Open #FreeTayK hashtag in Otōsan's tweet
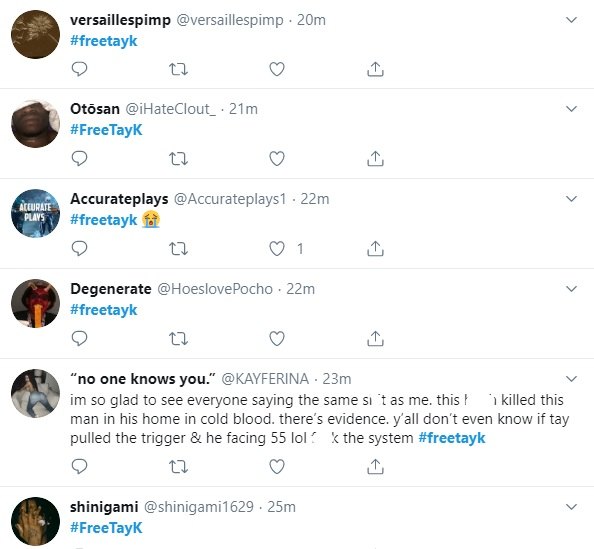The height and width of the screenshot is (549, 594). pos(106,130)
